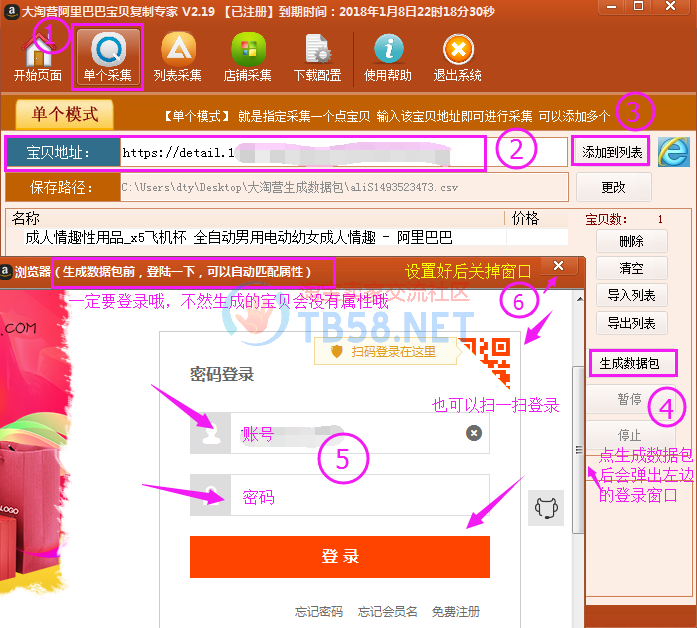Open the 免费注册 link
The width and height of the screenshot is (697, 628).
coord(456,612)
